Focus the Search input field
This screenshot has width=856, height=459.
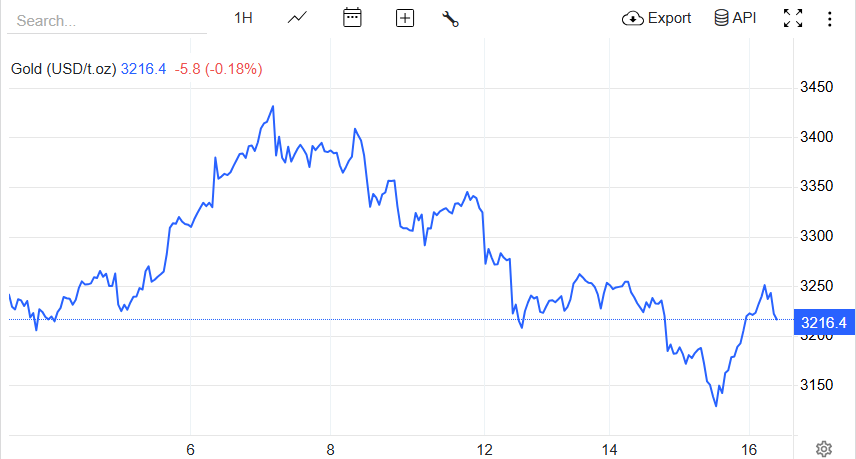(x=107, y=21)
